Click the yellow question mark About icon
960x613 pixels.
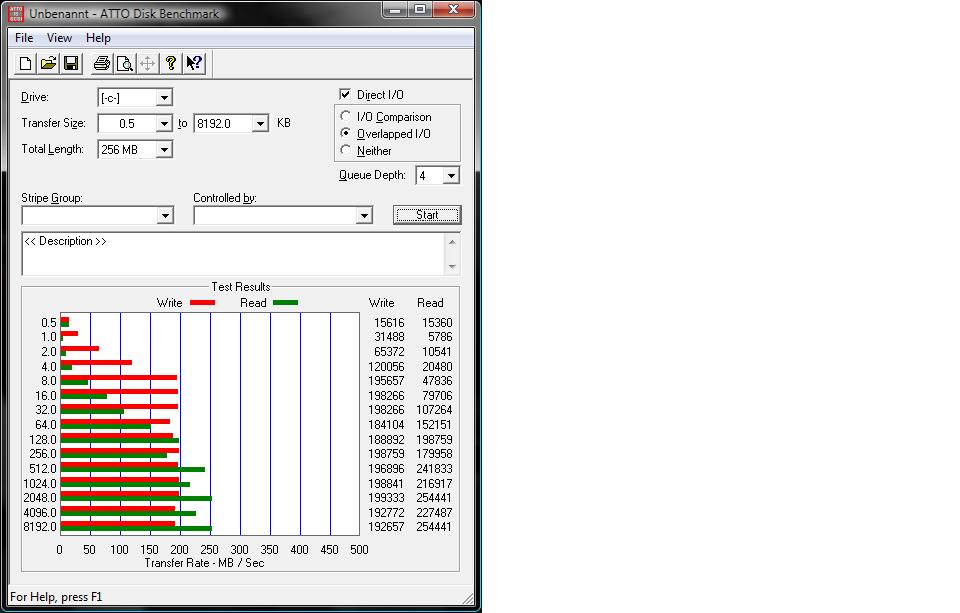click(171, 64)
